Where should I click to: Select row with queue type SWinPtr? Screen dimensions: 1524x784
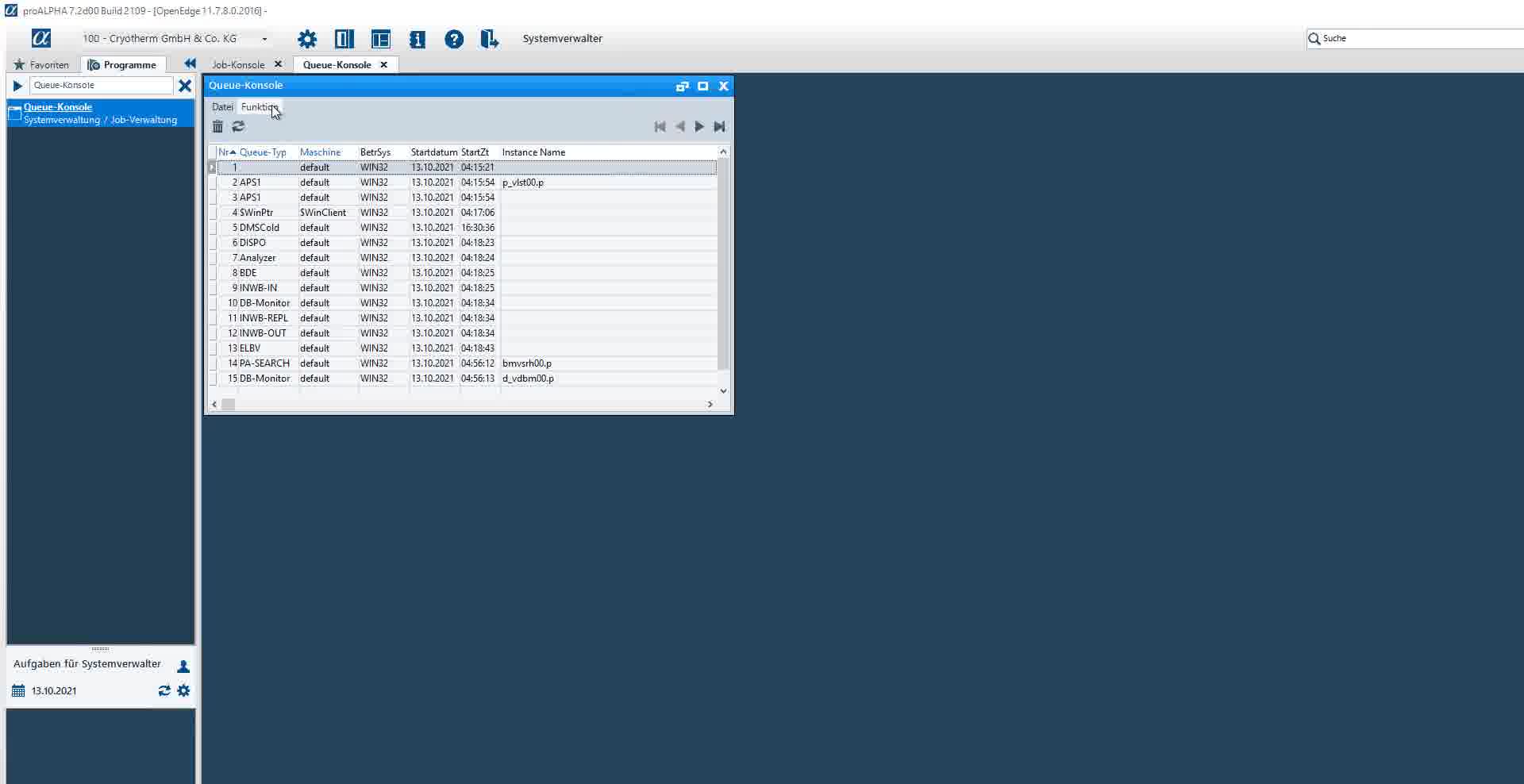pos(463,213)
